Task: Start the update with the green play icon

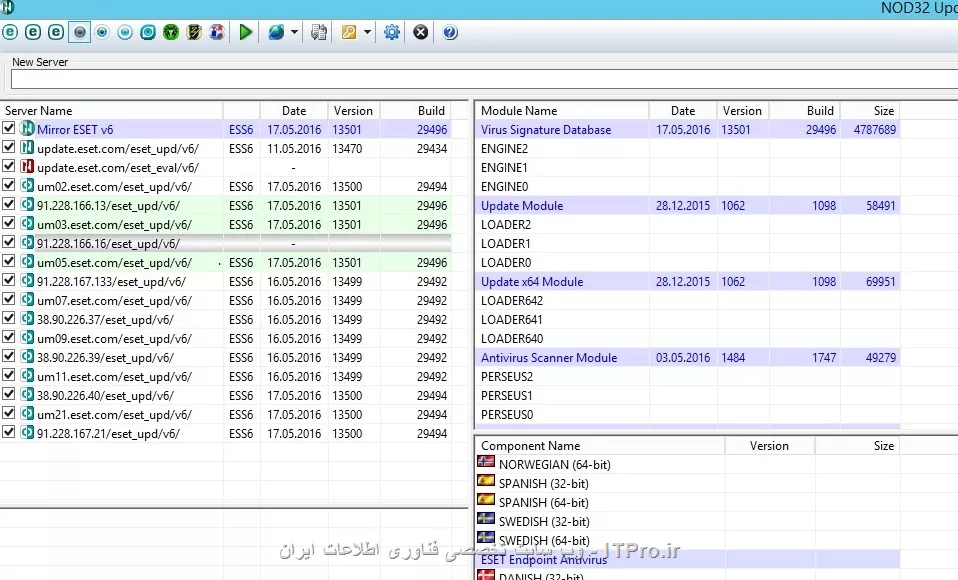Action: coord(246,32)
